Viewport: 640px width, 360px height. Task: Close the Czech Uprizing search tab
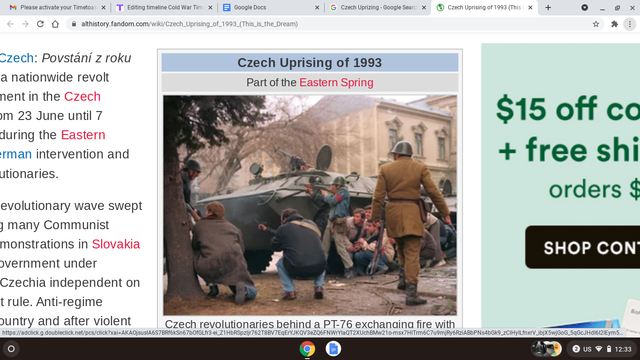424,7
